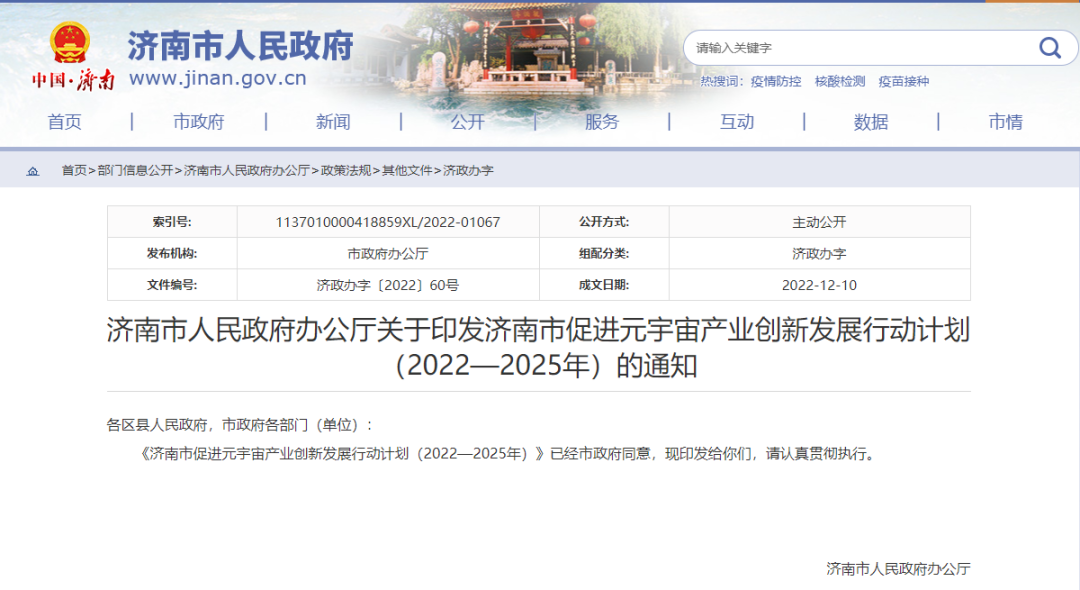Open the 服务 navigation menu

602,121
